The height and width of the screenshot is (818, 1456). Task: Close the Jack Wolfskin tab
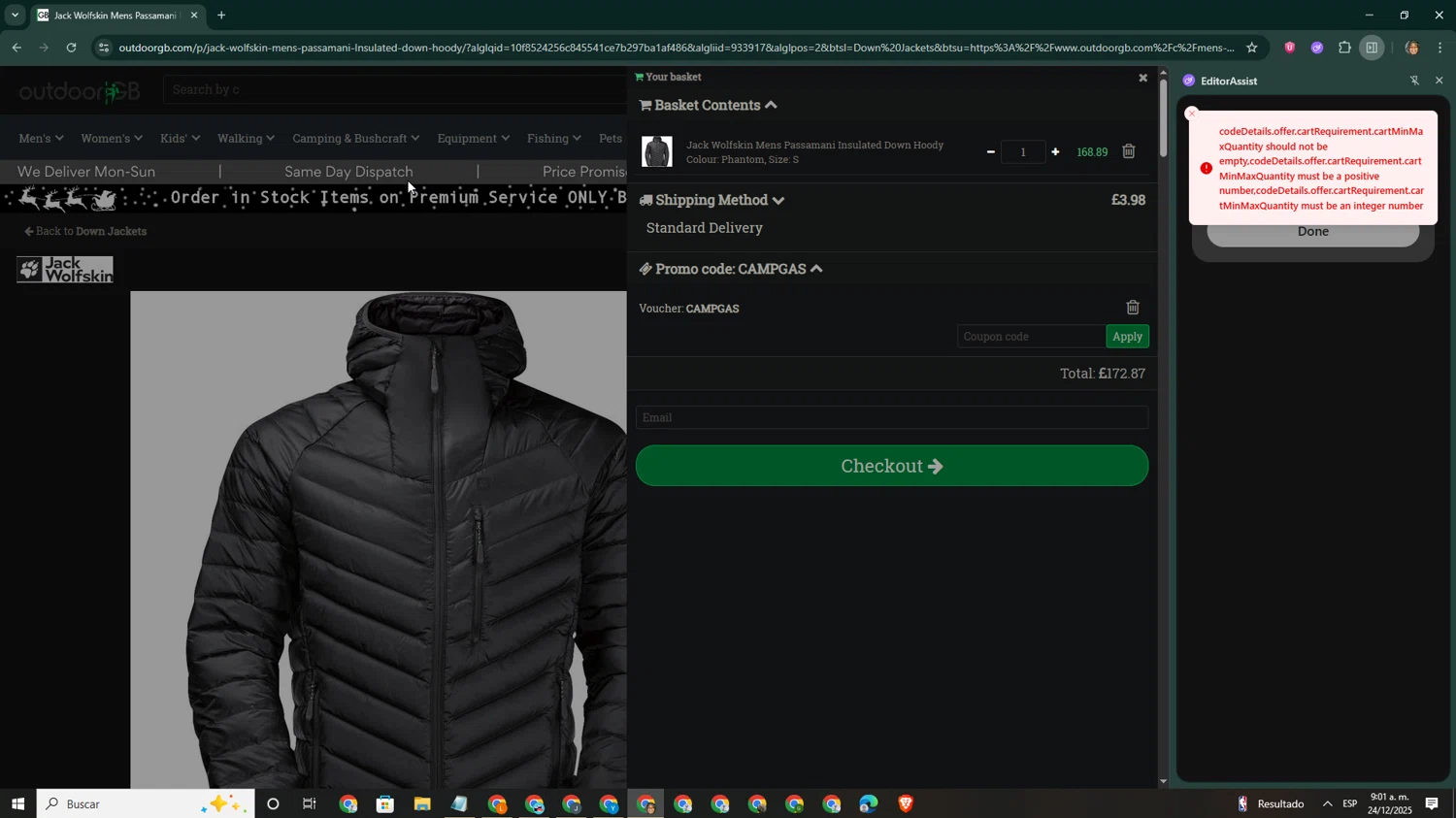point(194,16)
